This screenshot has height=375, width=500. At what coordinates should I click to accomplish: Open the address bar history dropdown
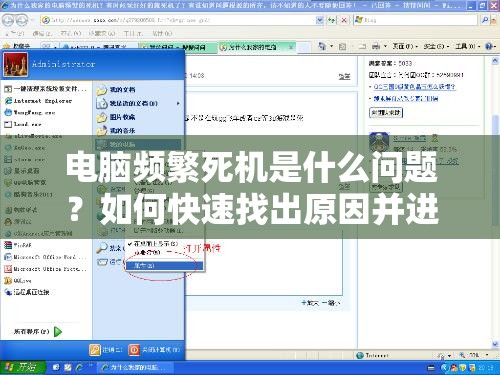click(x=320, y=20)
